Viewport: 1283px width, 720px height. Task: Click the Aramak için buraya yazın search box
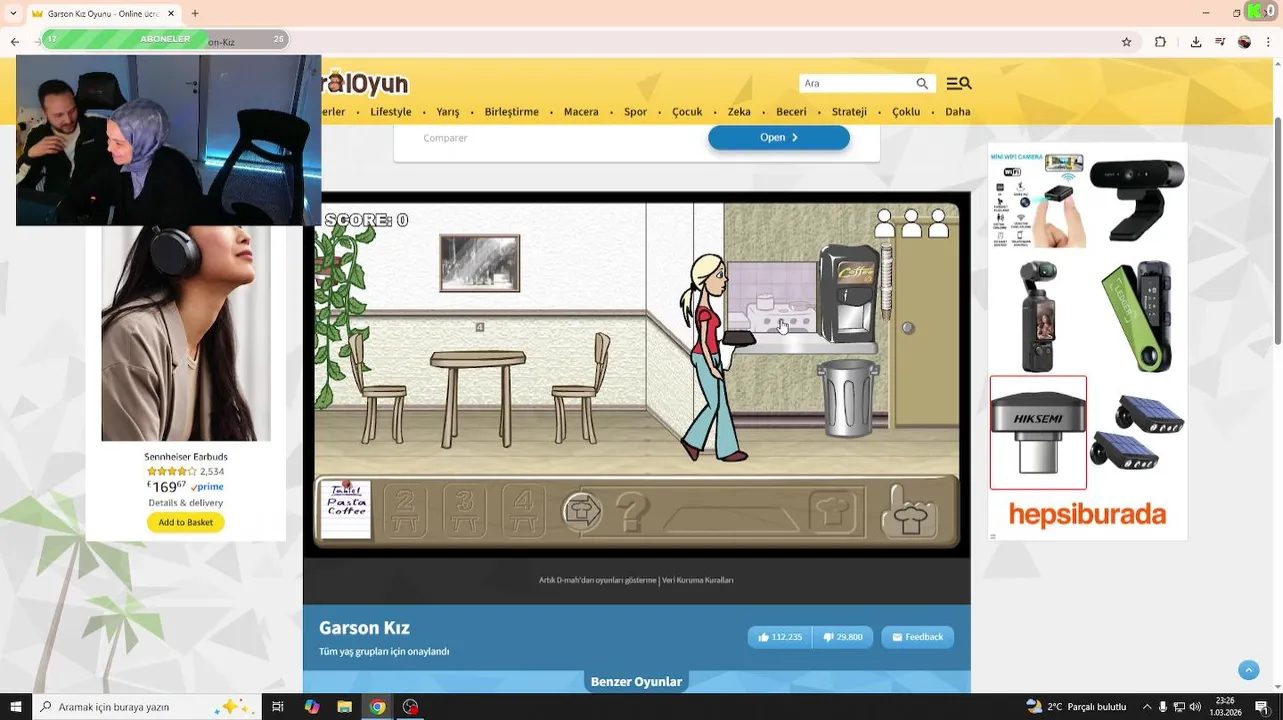tap(147, 707)
